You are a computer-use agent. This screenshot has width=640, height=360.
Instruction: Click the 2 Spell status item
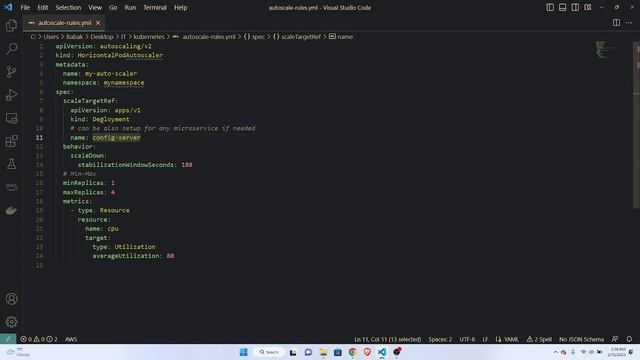click(x=539, y=339)
